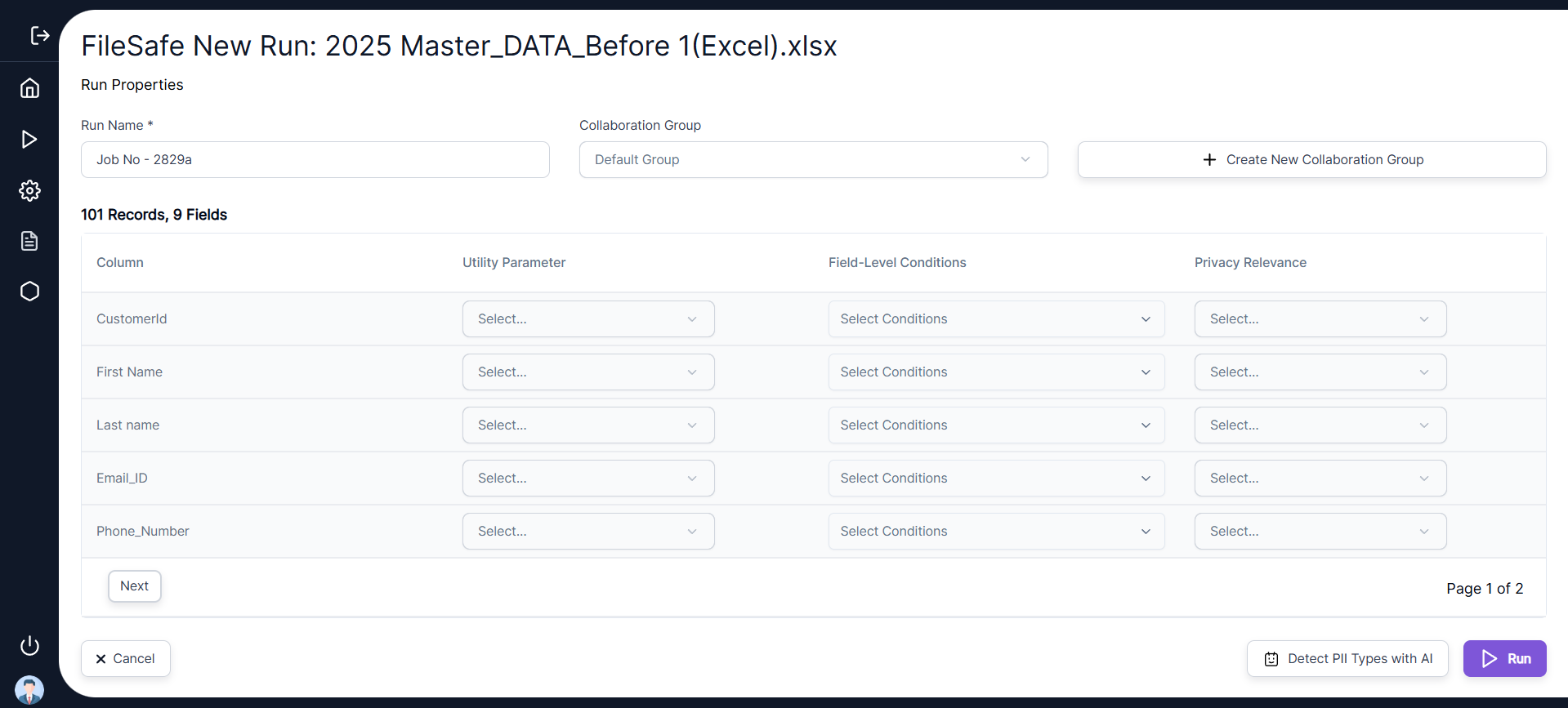Click Detect PII Types with AI

1347,659
